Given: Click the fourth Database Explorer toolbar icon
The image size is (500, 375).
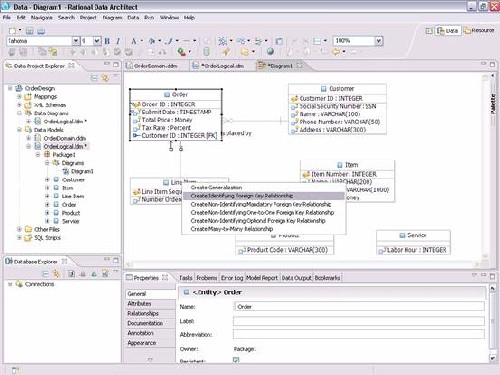Looking at the screenshot, I should [x=83, y=274].
